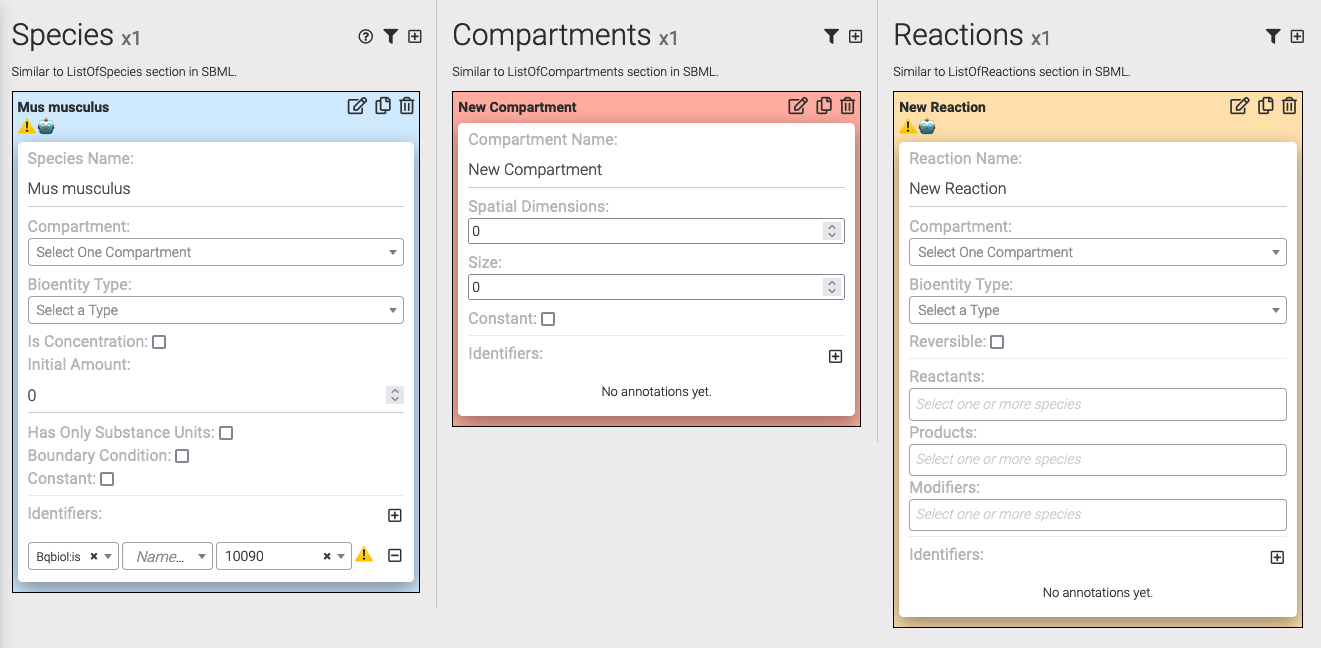Click the Products species selection field
This screenshot has height=648, width=1321.
(x=1097, y=459)
